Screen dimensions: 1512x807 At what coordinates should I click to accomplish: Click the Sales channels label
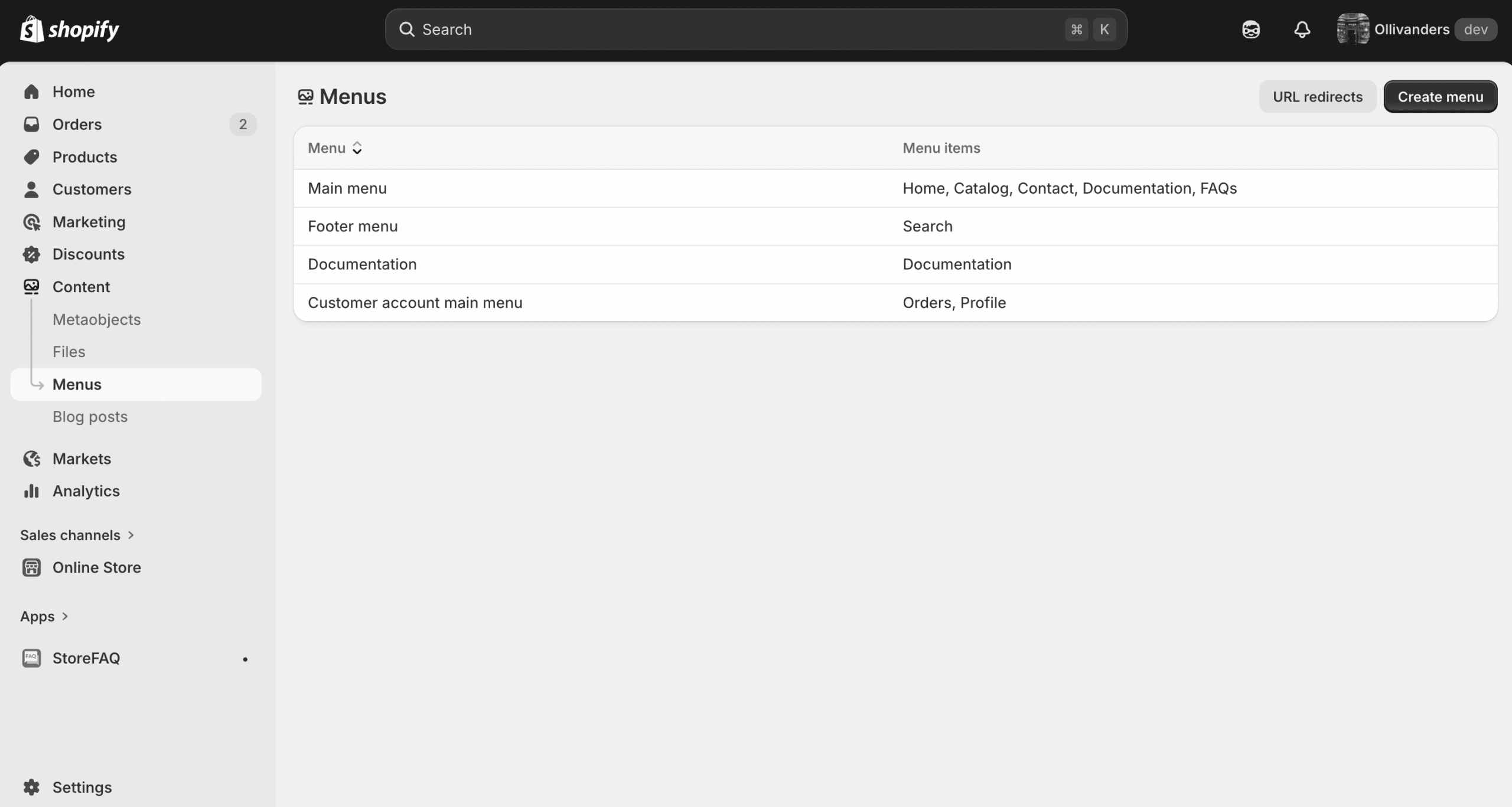[x=70, y=535]
